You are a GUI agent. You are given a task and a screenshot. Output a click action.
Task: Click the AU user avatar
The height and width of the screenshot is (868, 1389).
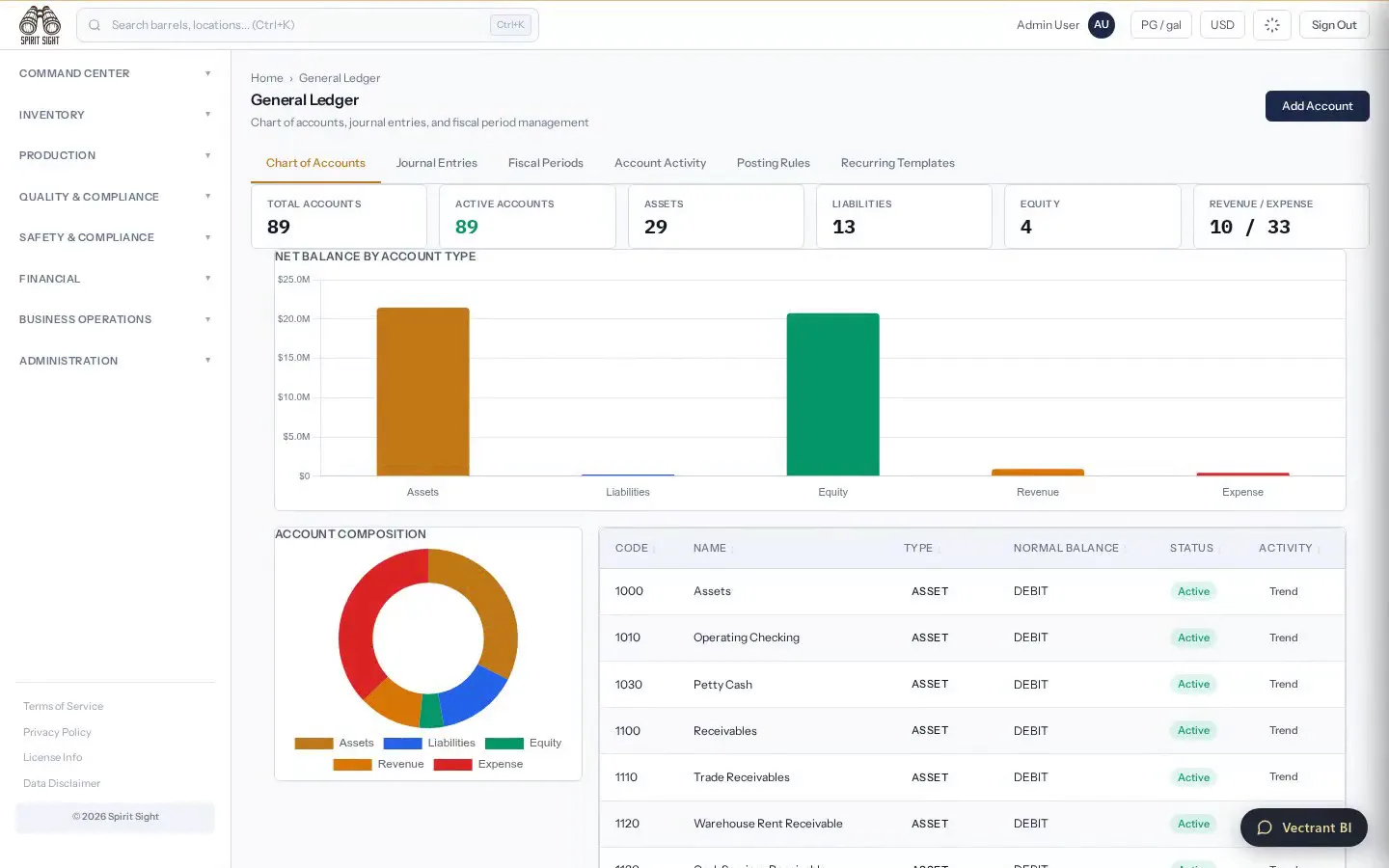[x=1101, y=25]
